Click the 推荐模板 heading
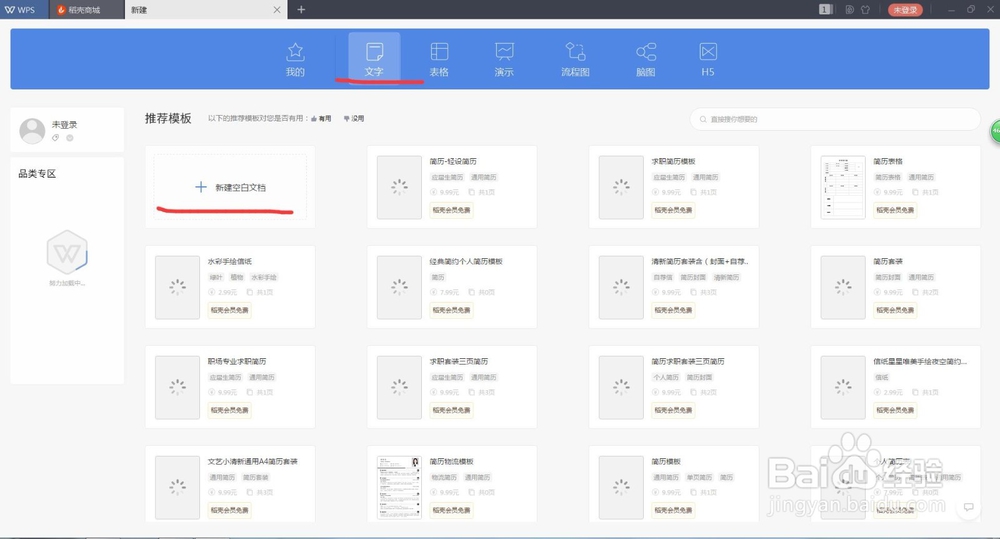Image resolution: width=1000 pixels, height=539 pixels. click(x=168, y=119)
